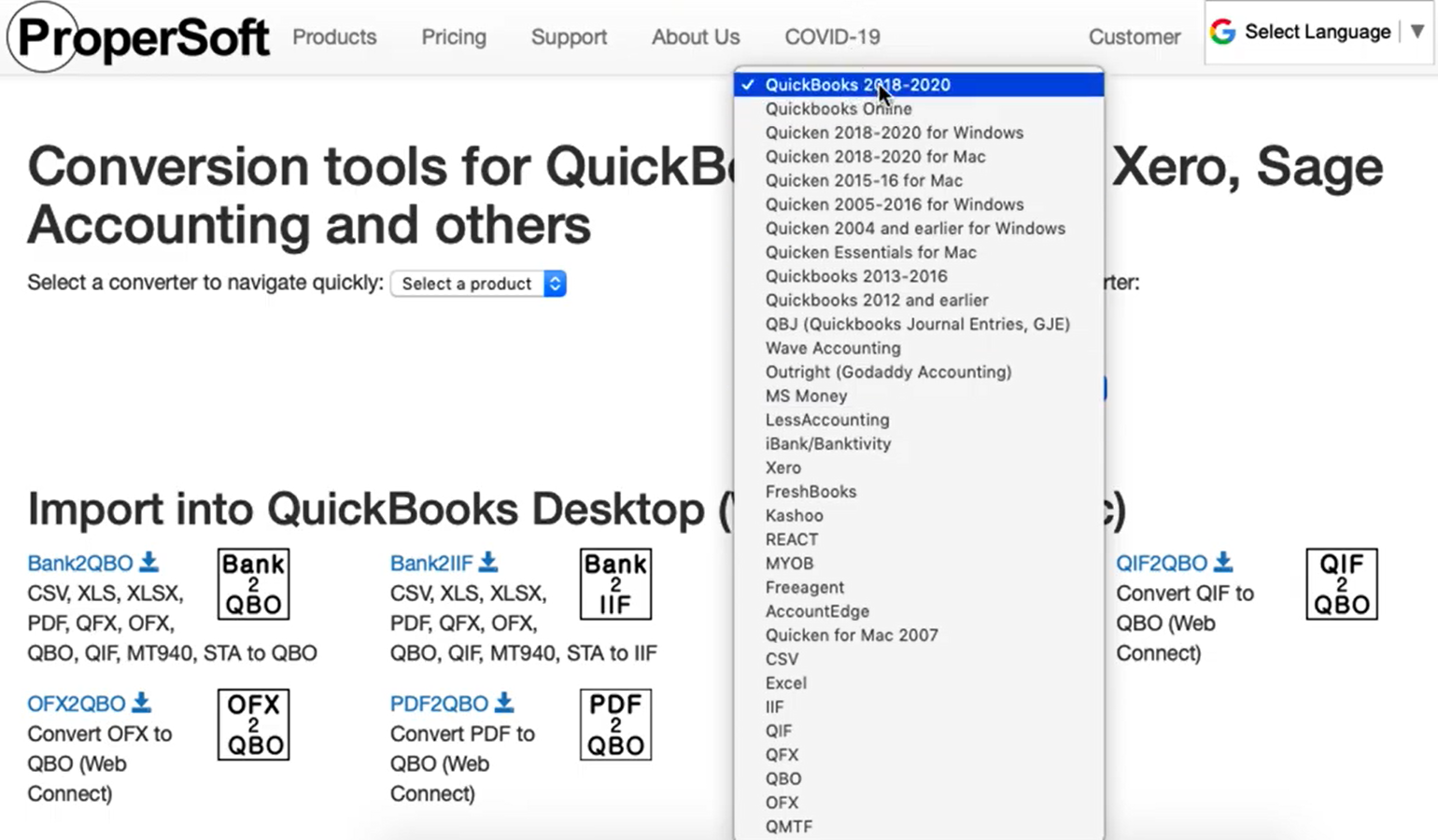Click the Customer menu item
Screen dimensions: 1438x840
[1135, 37]
